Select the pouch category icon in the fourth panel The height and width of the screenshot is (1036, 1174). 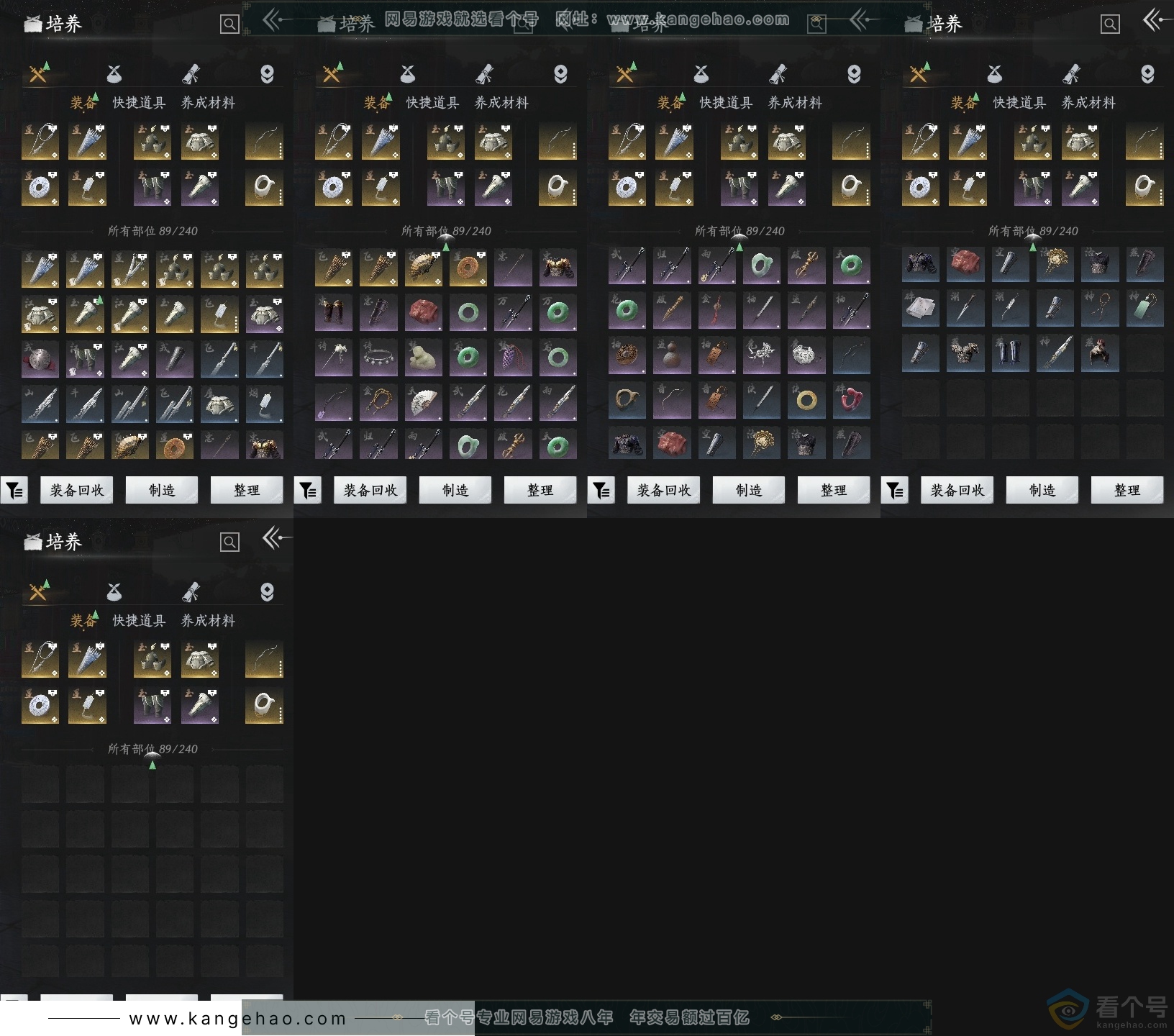(995, 74)
